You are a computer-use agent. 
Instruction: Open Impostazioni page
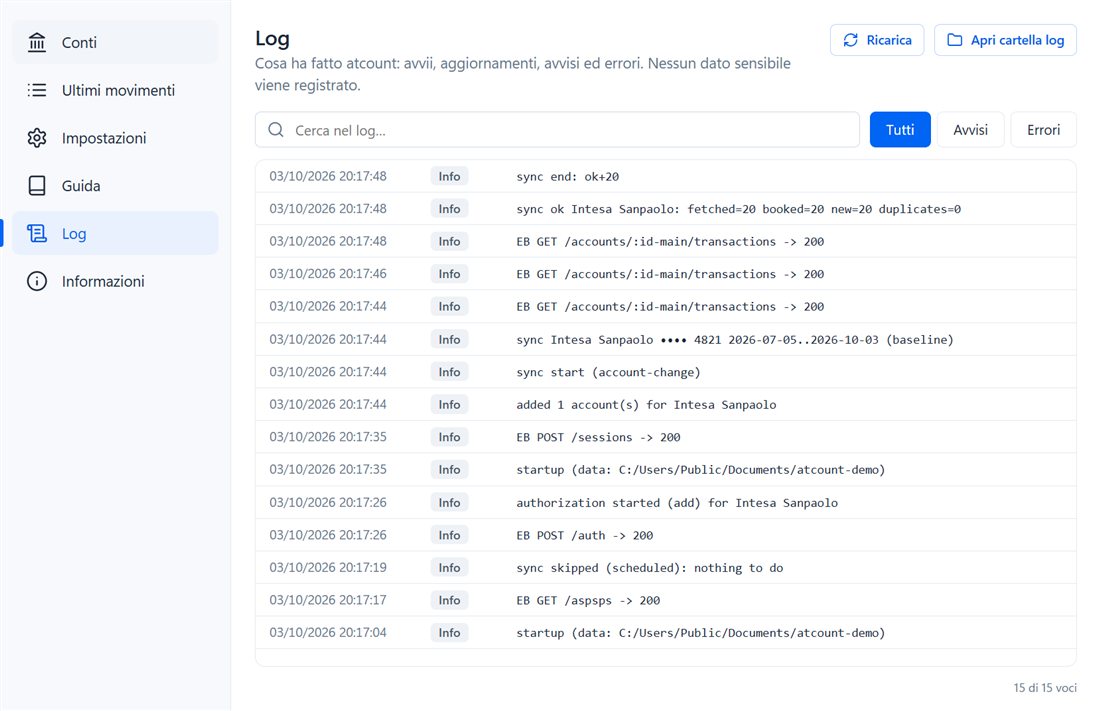click(x=115, y=138)
